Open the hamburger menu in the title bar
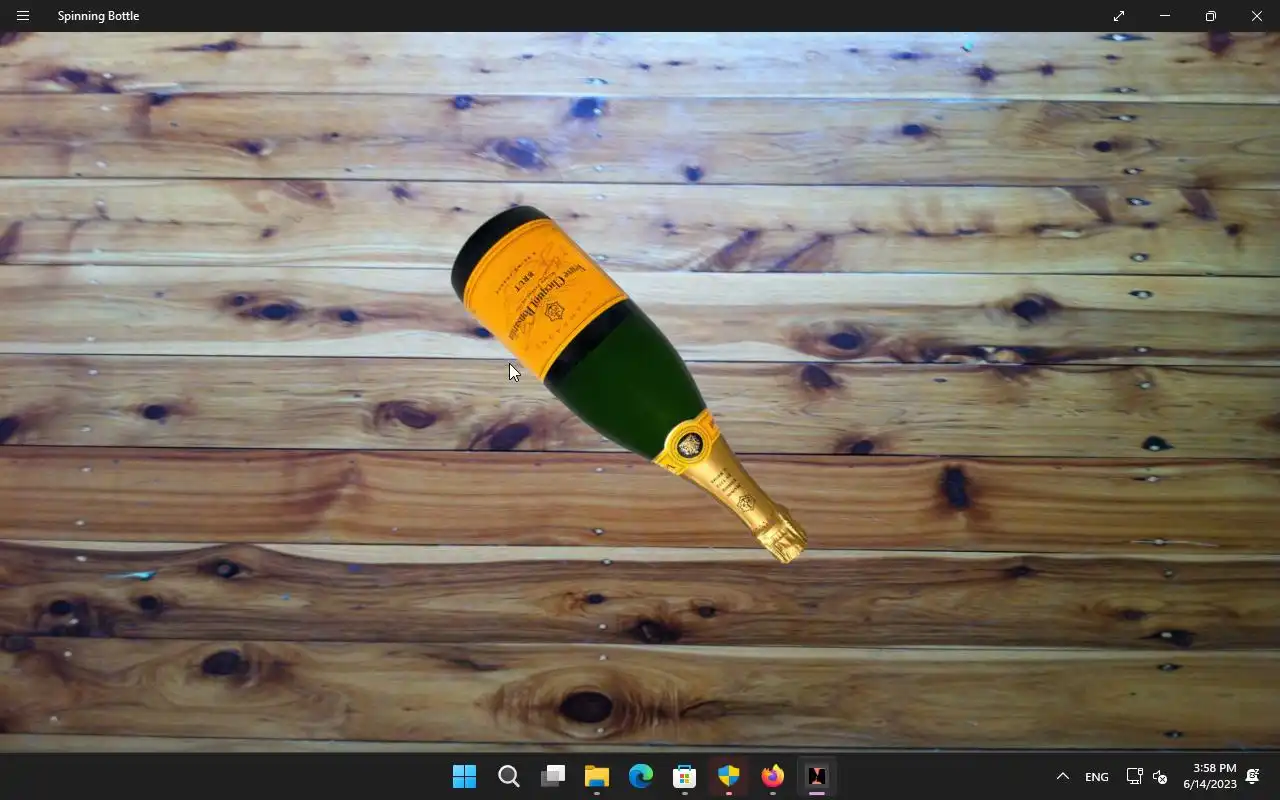The image size is (1280, 800). [x=23, y=16]
